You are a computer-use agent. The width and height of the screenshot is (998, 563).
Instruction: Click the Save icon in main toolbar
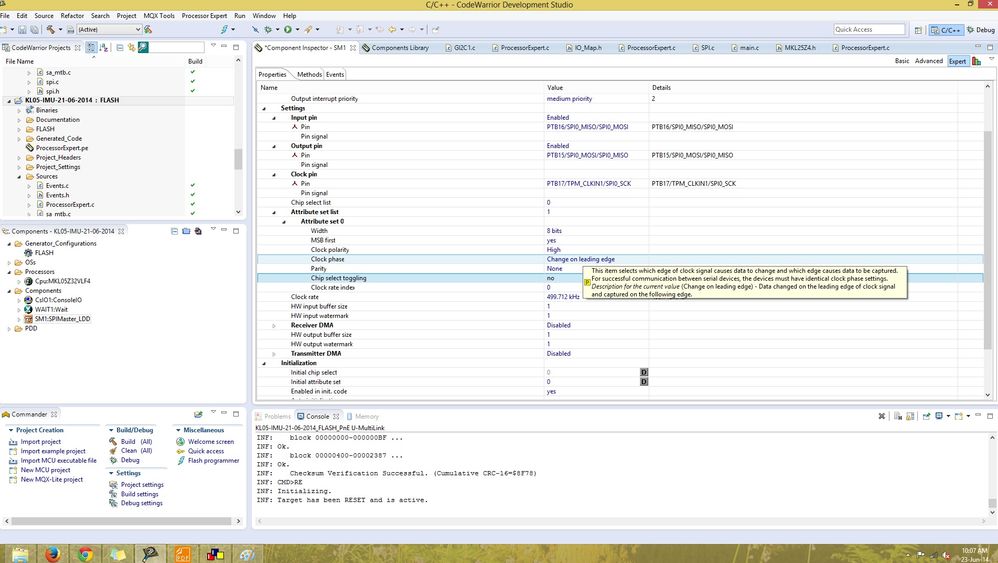[22, 29]
